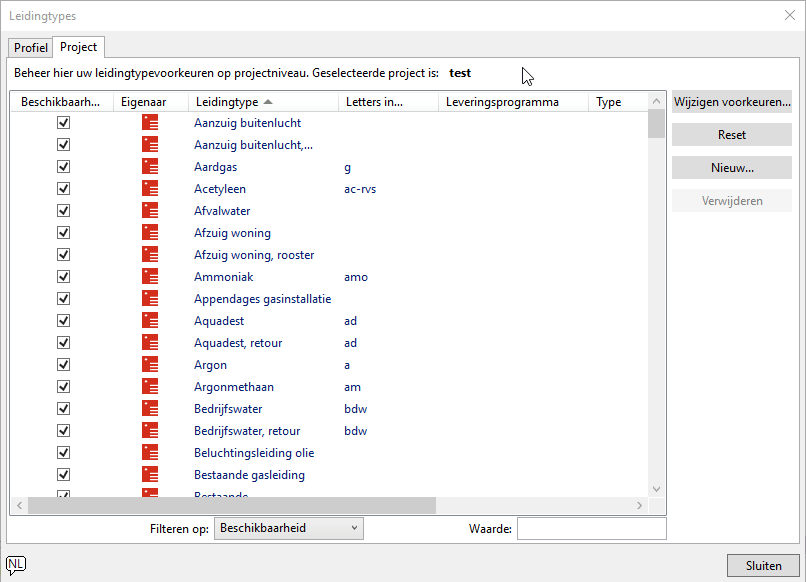Sort by the Letters in... column header
806x582 pixels.
tap(388, 102)
